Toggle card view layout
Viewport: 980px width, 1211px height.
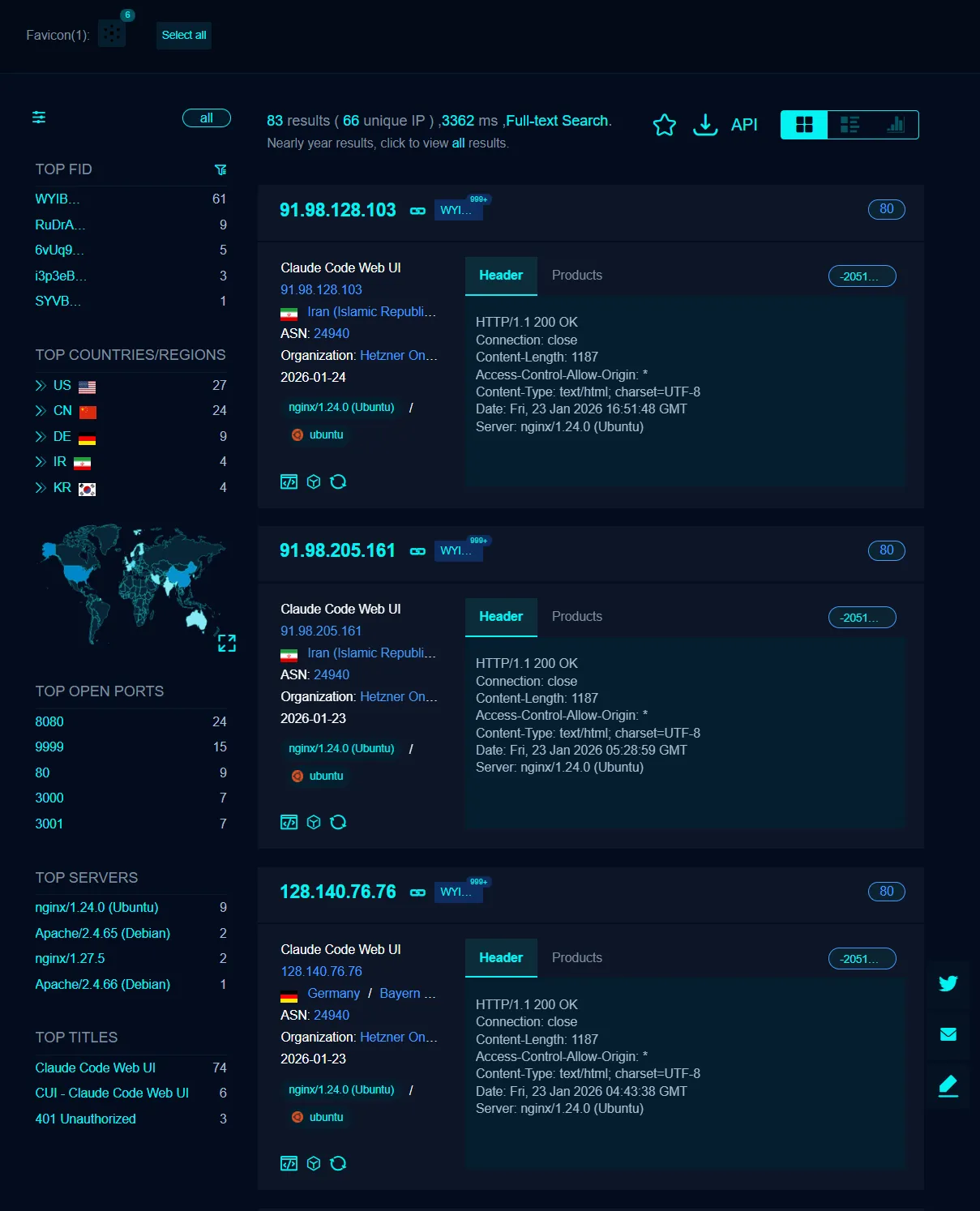pyautogui.click(x=803, y=124)
